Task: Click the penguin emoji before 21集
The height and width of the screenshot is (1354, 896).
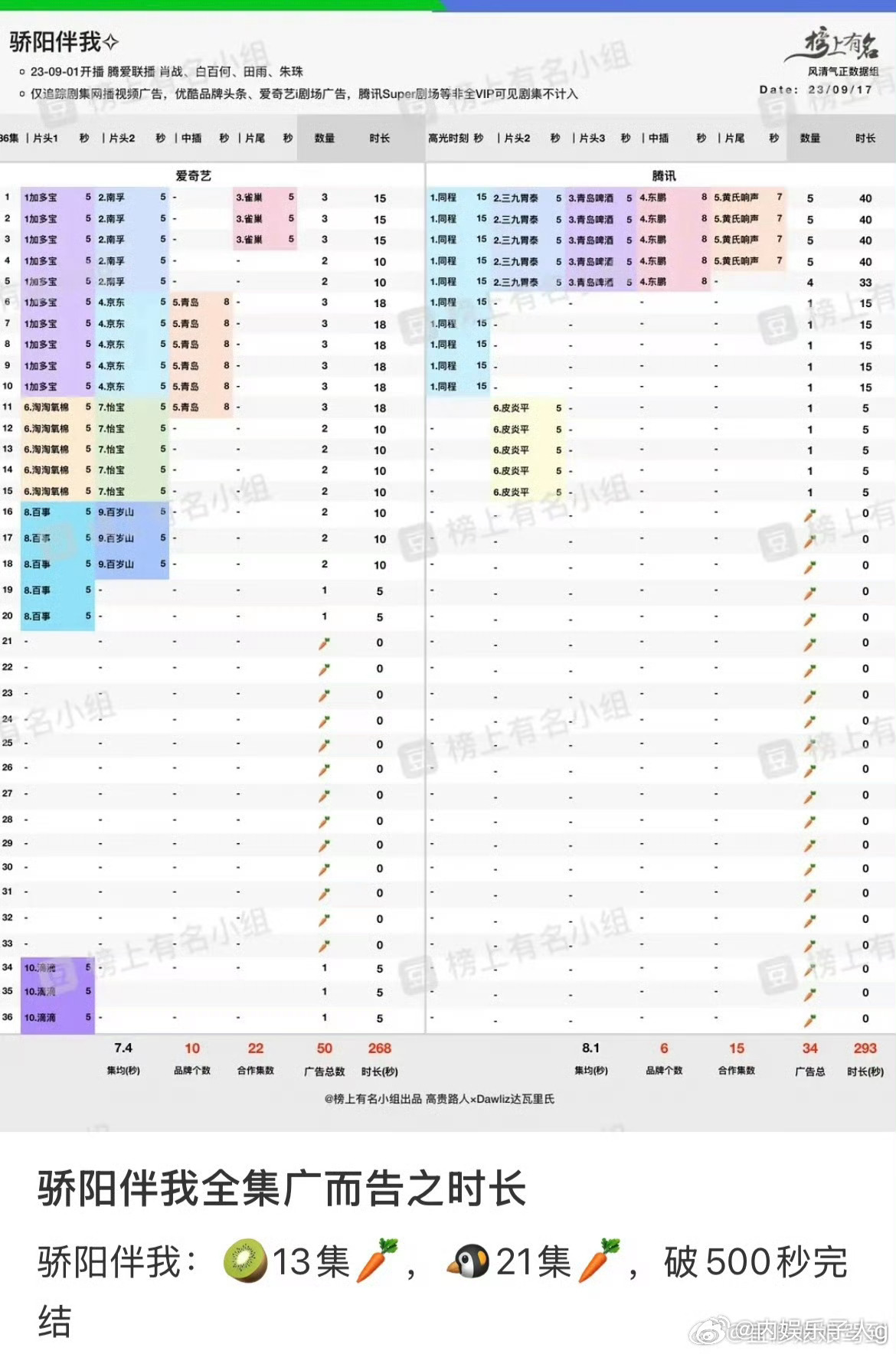Action: [469, 1261]
